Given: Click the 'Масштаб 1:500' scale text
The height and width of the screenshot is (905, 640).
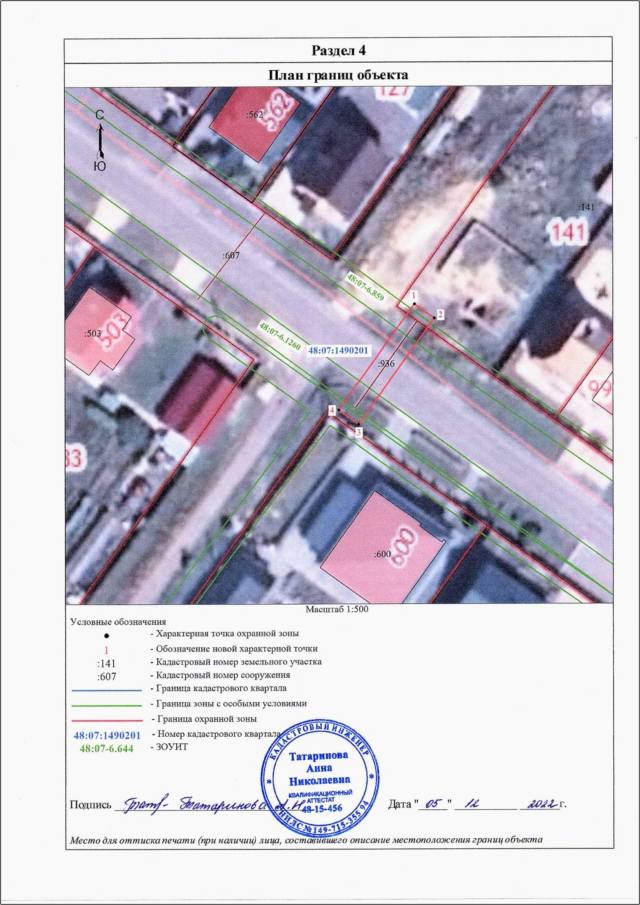Looking at the screenshot, I should click(339, 609).
